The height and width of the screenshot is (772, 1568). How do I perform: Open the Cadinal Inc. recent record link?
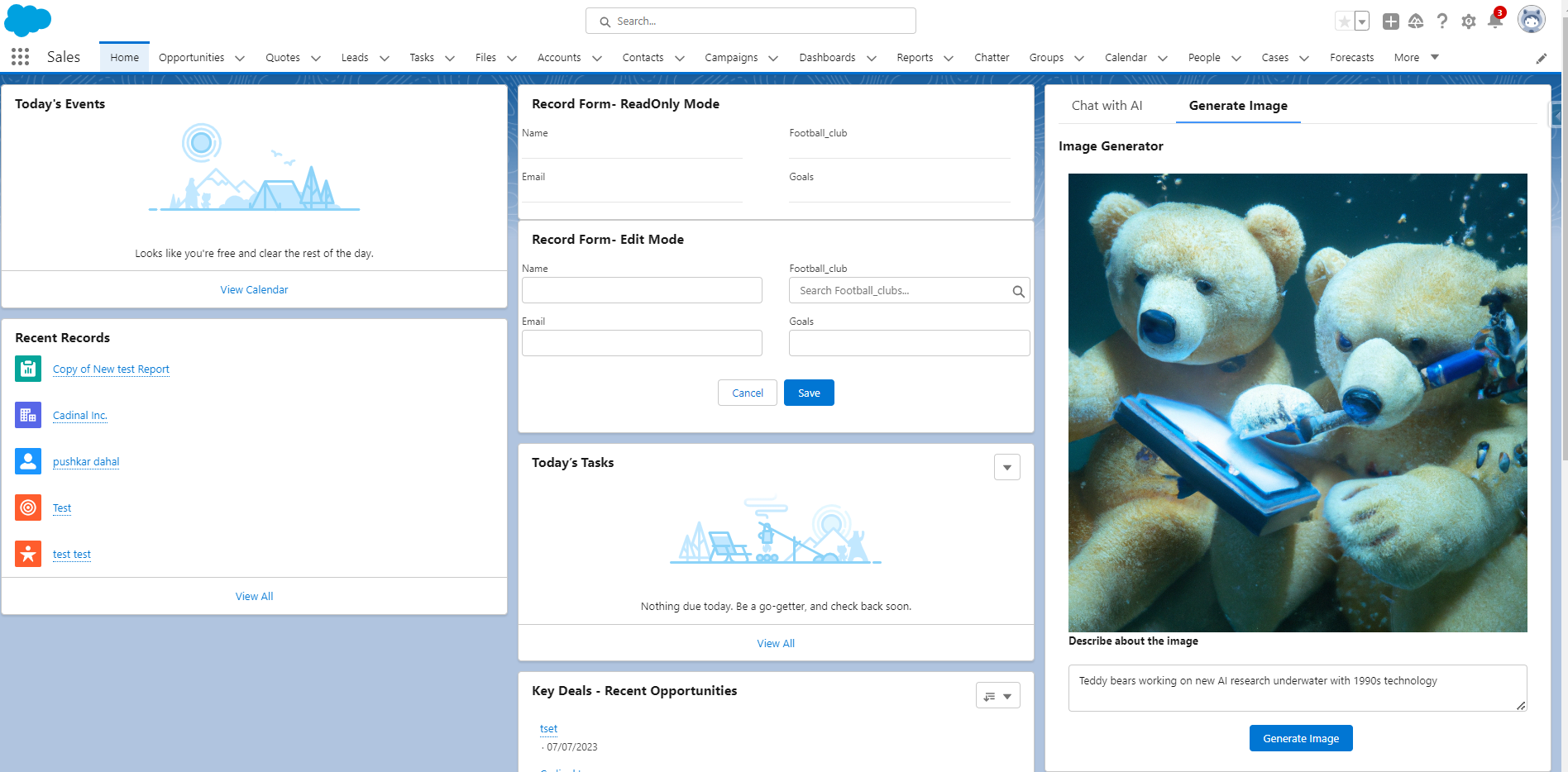click(79, 415)
